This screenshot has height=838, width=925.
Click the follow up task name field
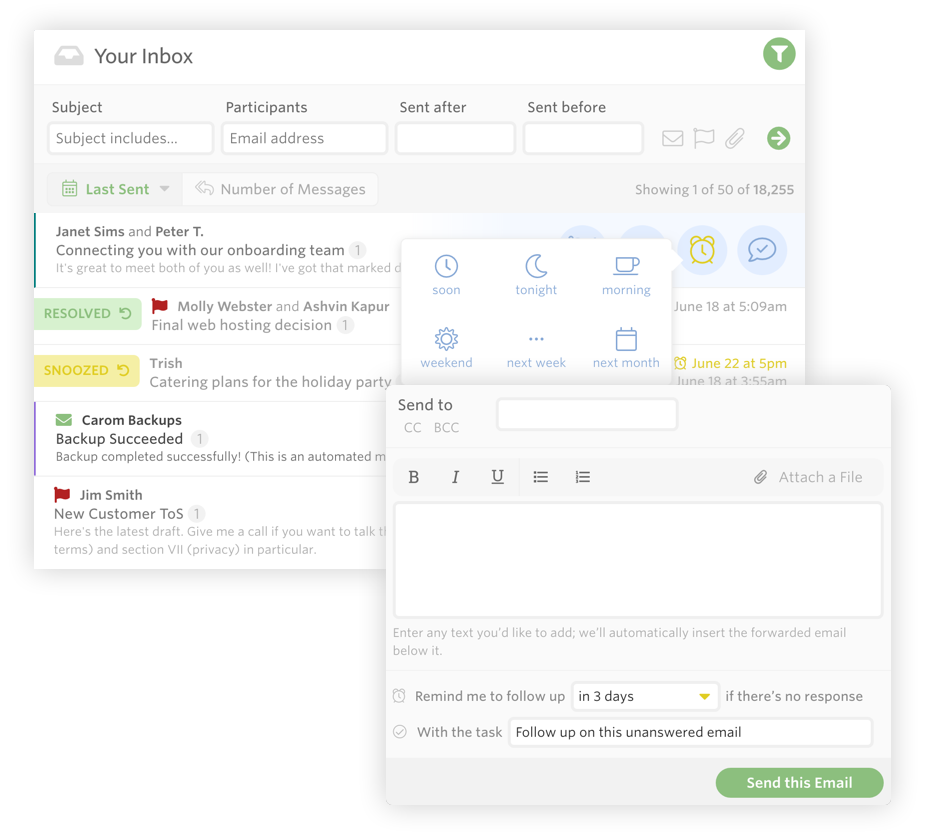coord(690,732)
